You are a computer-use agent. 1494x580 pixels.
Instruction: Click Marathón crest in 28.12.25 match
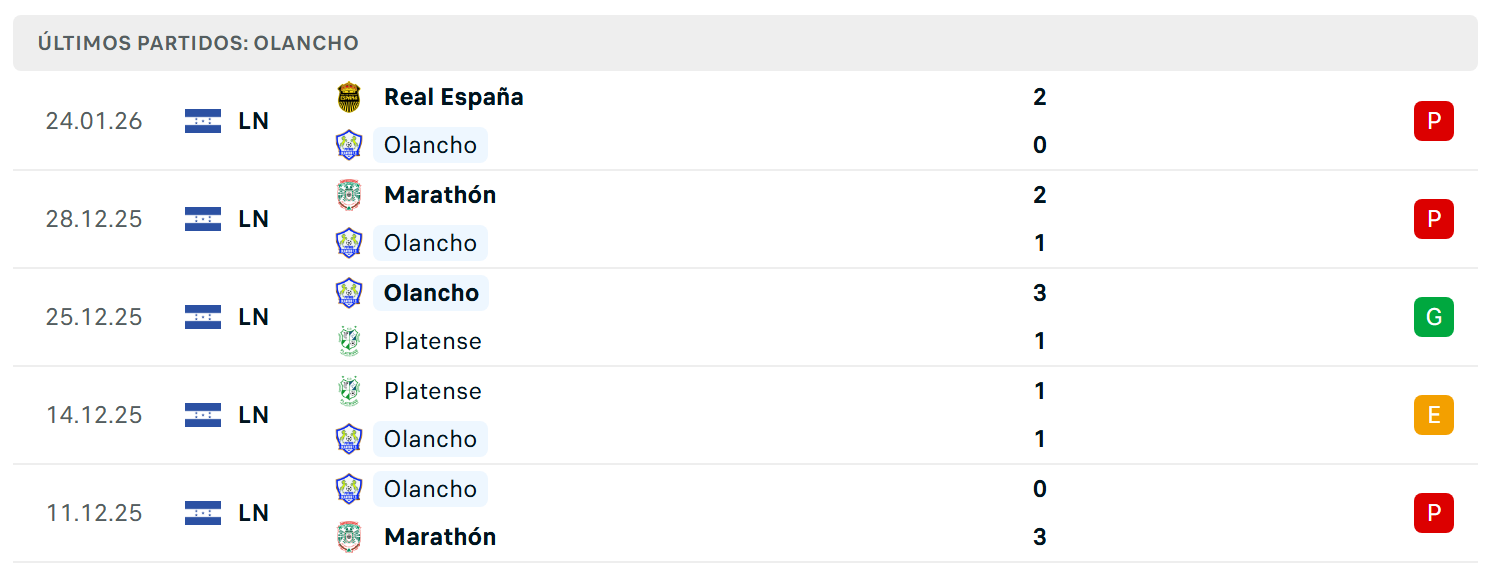(x=348, y=195)
